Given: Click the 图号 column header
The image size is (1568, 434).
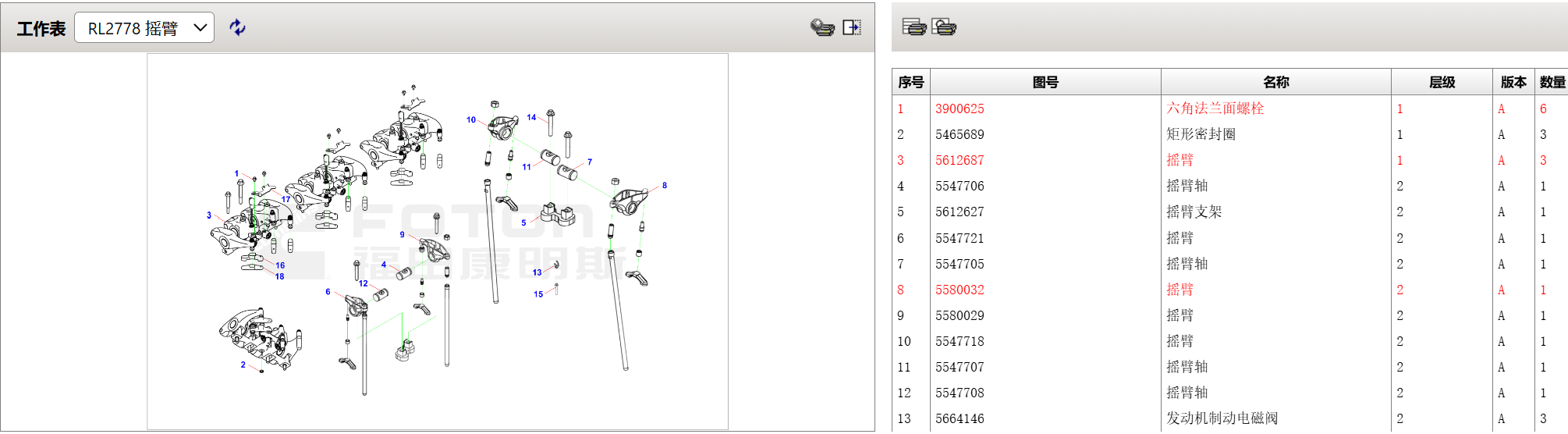Looking at the screenshot, I should 1045,82.
